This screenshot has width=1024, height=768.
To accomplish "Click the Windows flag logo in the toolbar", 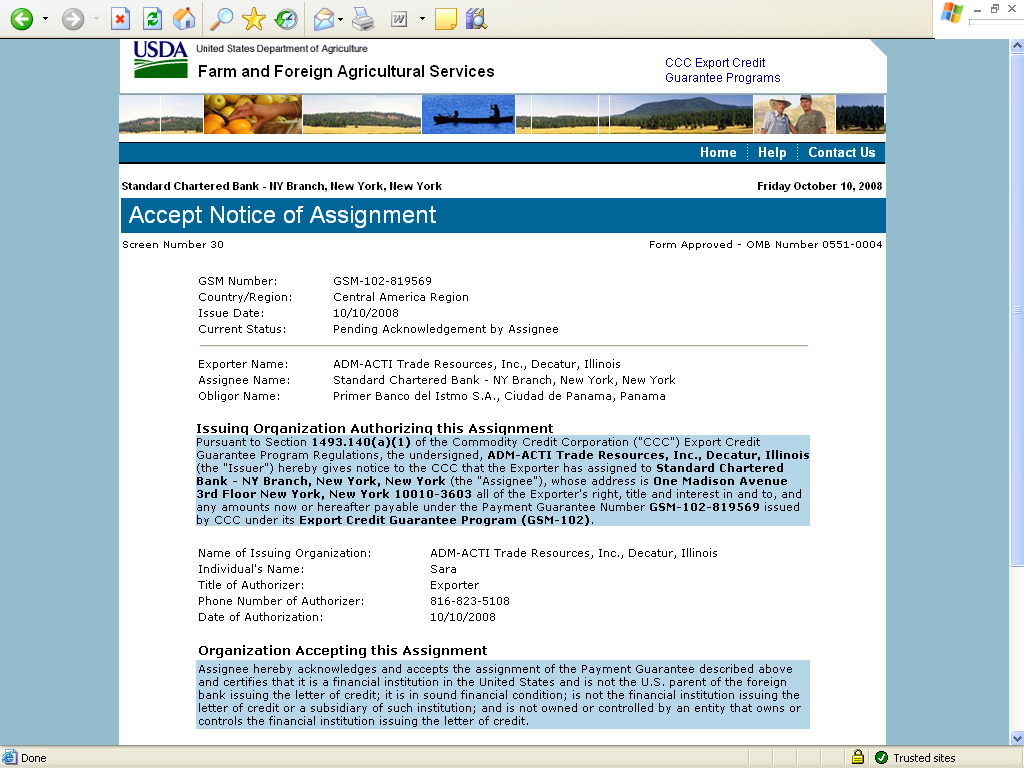I will pyautogui.click(x=952, y=13).
